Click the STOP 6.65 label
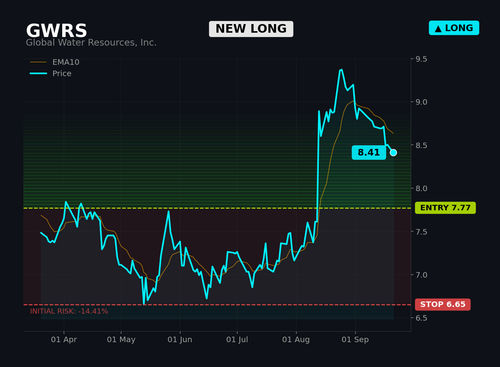Viewport: 500px width, 367px height. click(443, 304)
